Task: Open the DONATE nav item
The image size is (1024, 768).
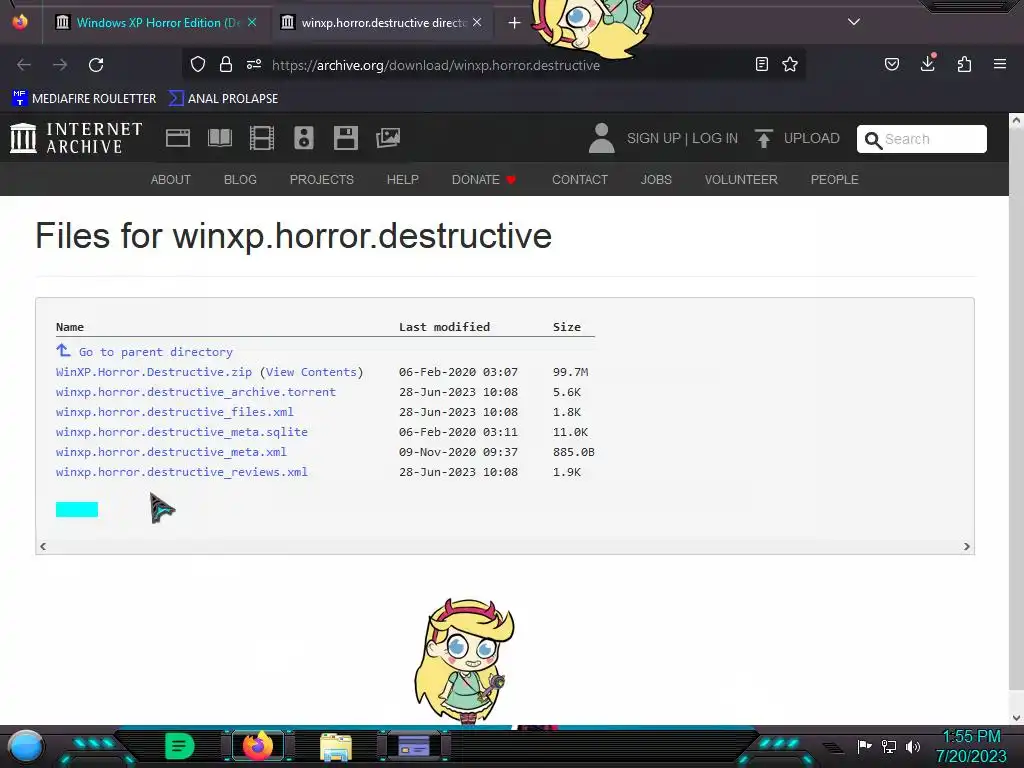Action: [484, 180]
